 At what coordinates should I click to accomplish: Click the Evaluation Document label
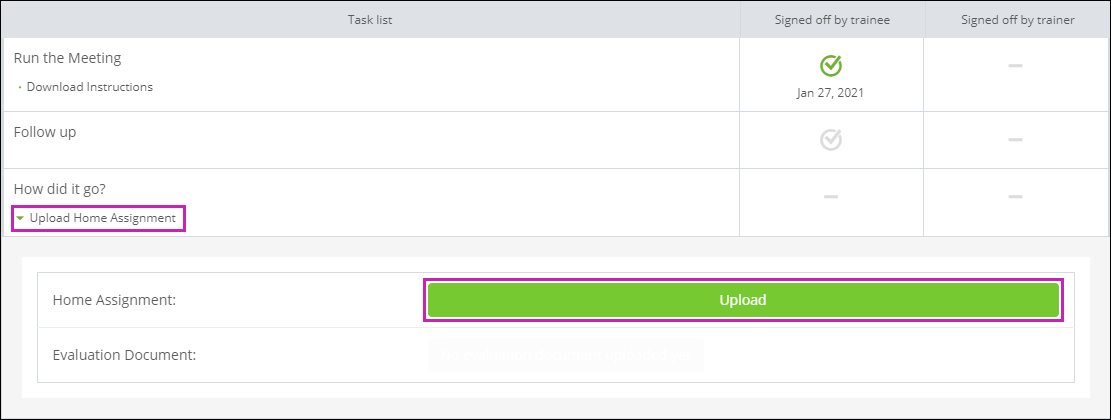pyautogui.click(x=124, y=355)
